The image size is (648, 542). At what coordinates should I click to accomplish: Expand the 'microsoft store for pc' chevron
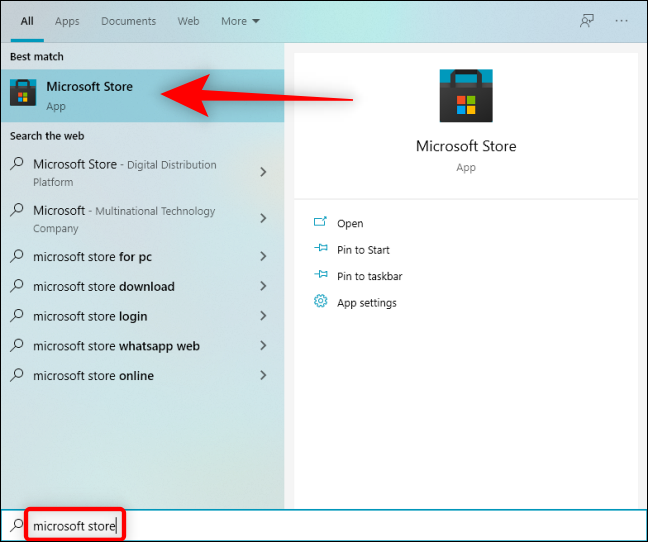tap(263, 257)
